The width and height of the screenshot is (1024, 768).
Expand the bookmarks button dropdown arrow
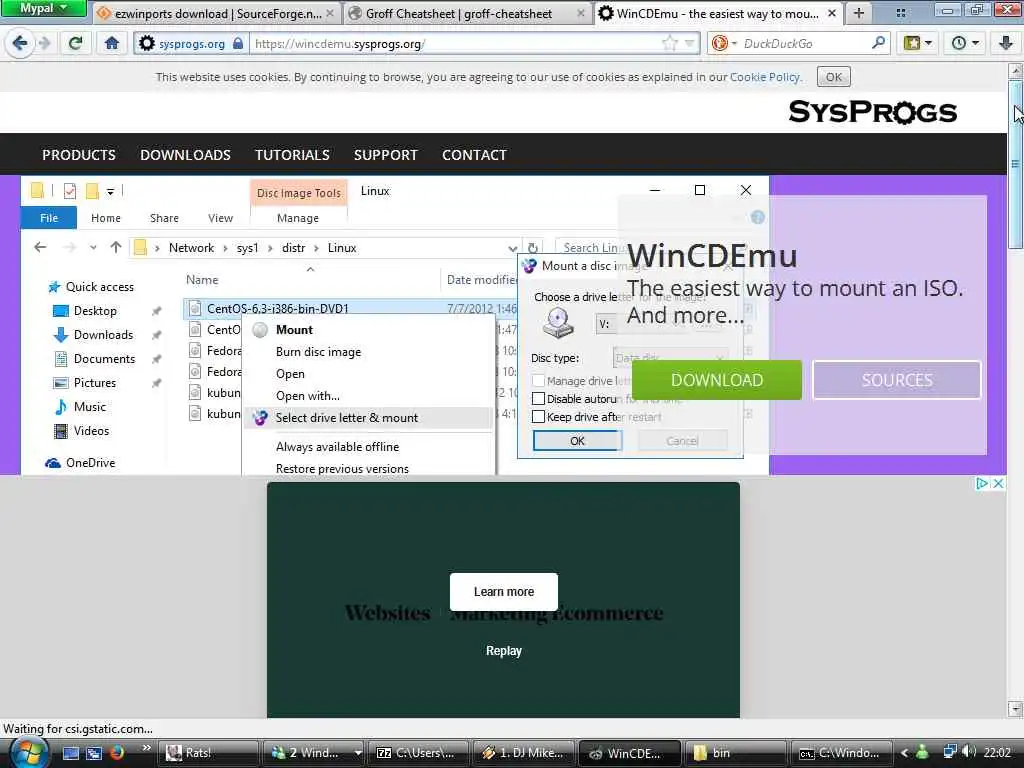(929, 44)
